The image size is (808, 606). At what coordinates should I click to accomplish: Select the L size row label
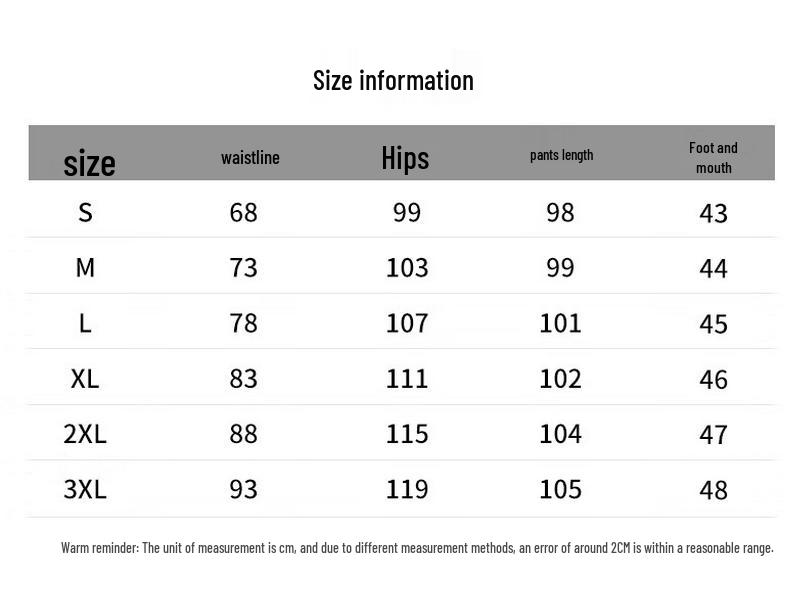[85, 323]
